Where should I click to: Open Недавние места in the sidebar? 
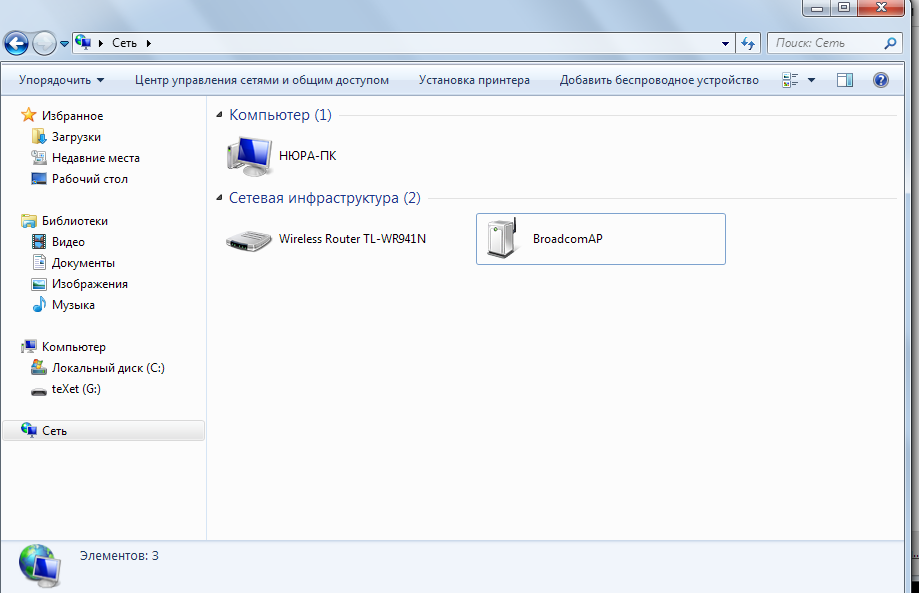[x=86, y=158]
